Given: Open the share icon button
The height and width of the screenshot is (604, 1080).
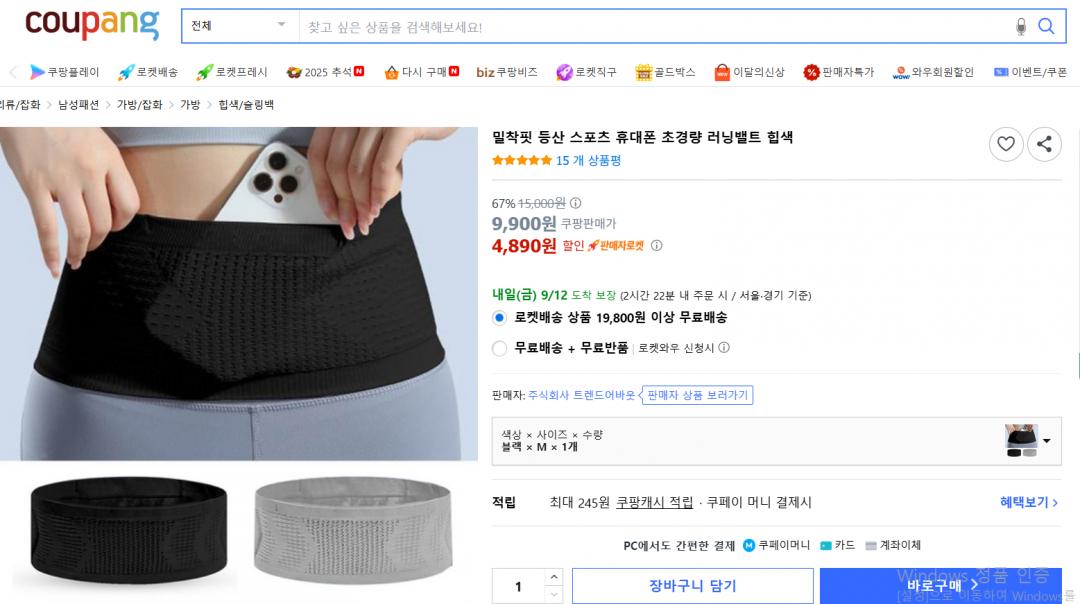Looking at the screenshot, I should coord(1044,144).
